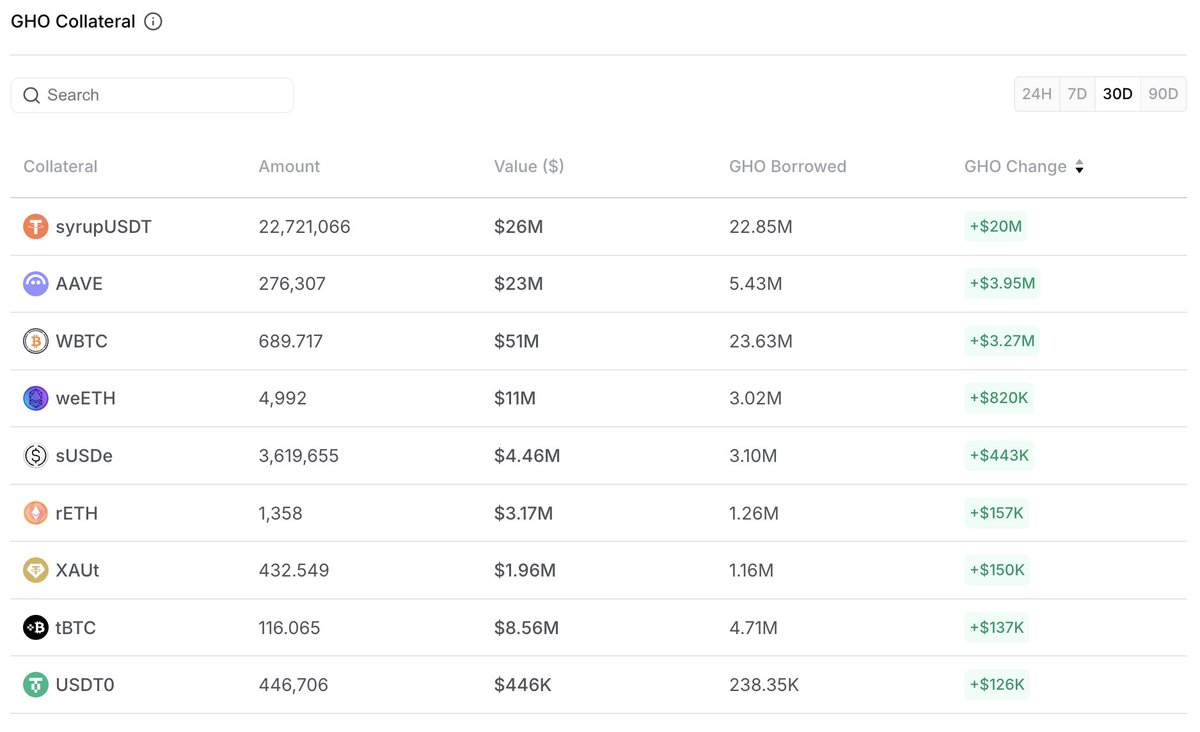The width and height of the screenshot is (1200, 732).
Task: Click the USDT0 collateral name
Action: [85, 685]
